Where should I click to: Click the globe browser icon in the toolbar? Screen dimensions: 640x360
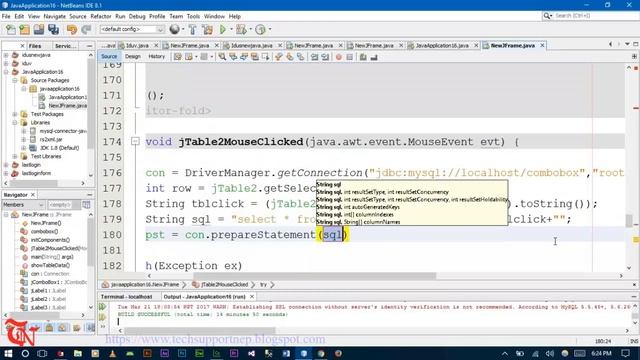point(175,29)
